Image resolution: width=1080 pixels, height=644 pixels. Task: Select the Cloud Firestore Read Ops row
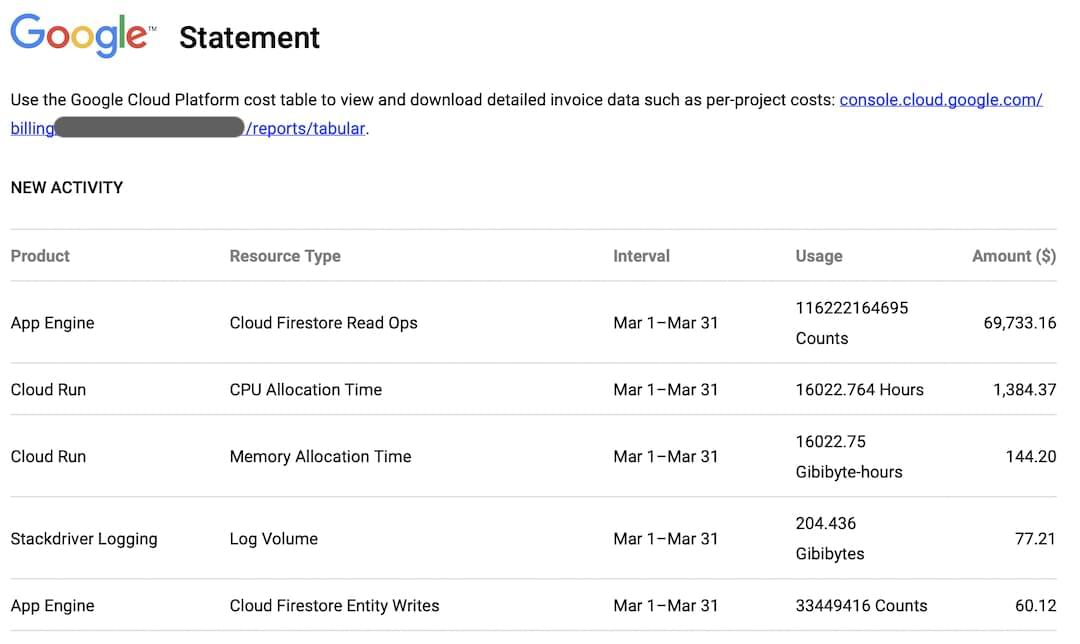pos(323,323)
